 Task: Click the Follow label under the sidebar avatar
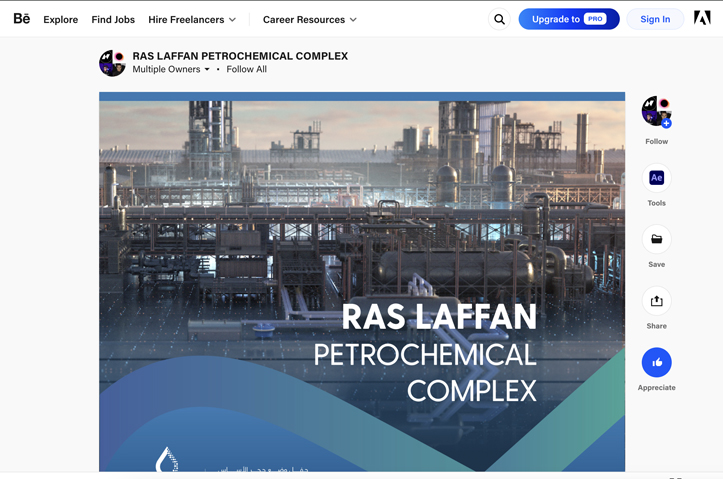tap(657, 142)
